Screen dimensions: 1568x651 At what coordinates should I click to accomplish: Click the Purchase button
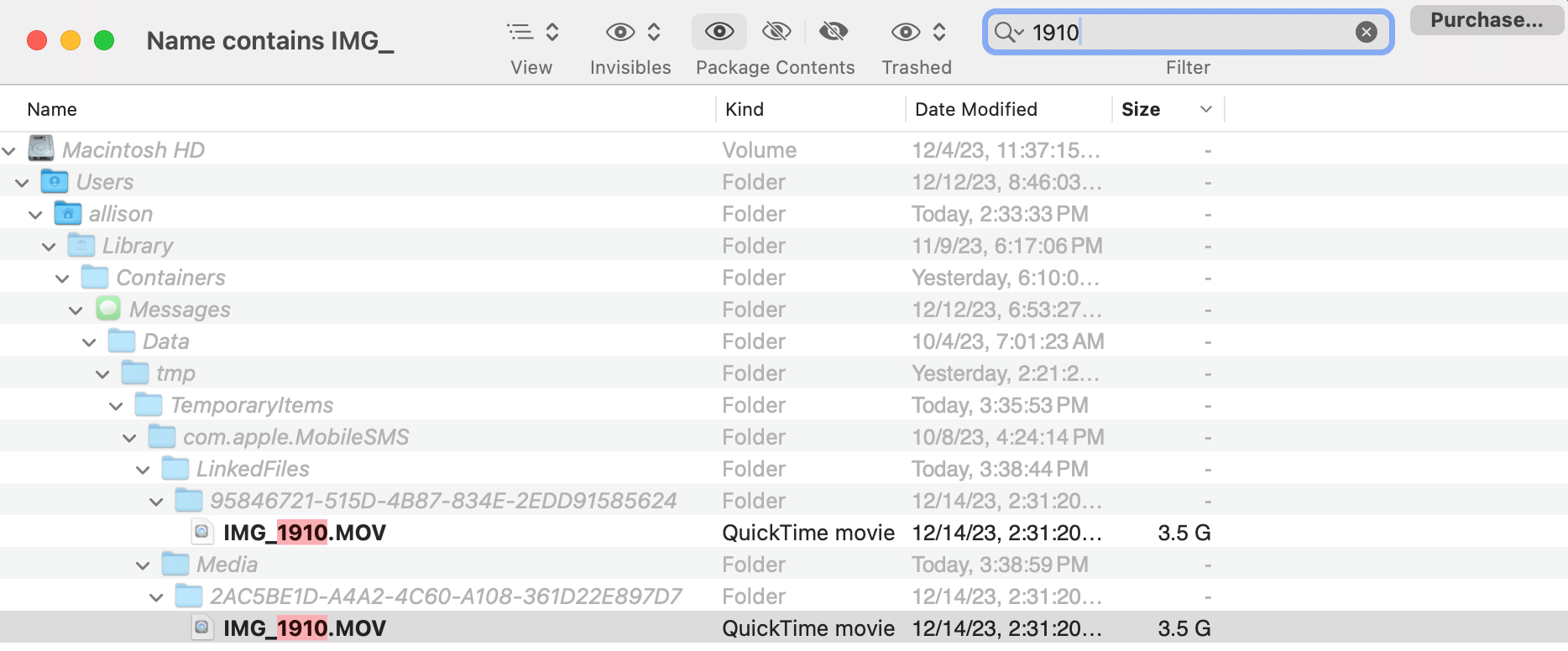pos(1486,20)
